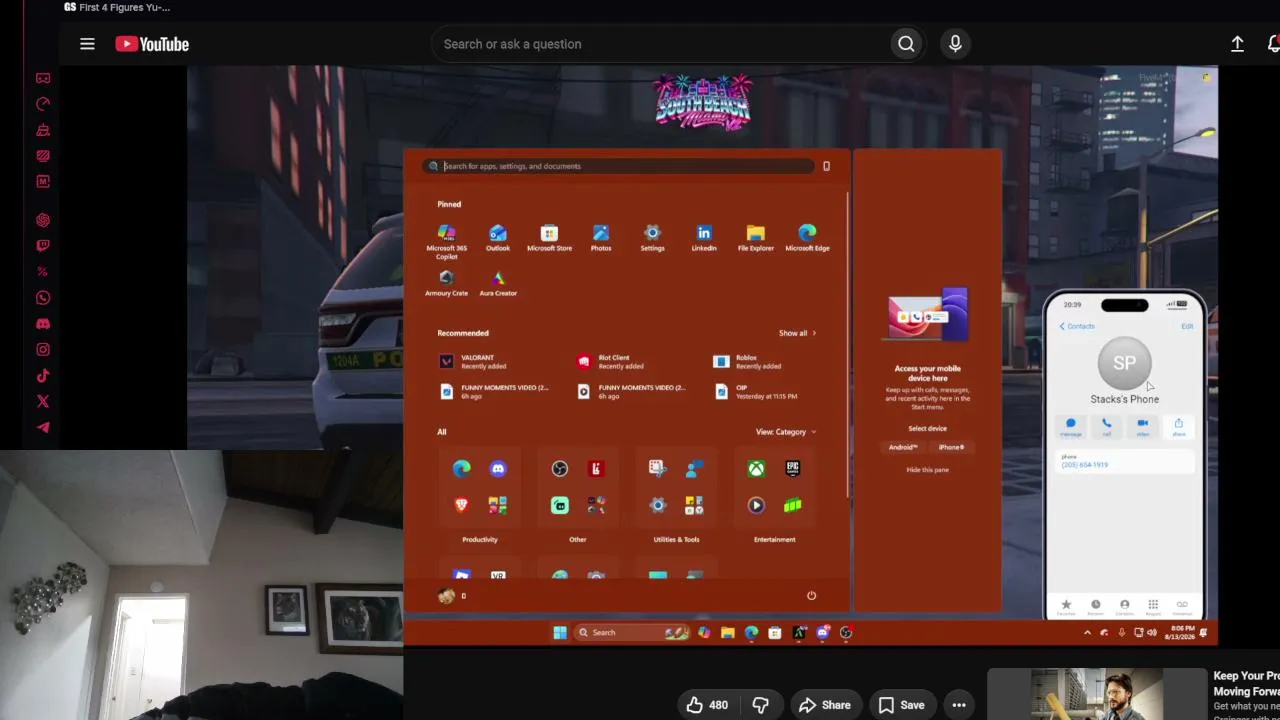Expand the system tray hidden icons chevron
1280x720 pixels.
click(x=1087, y=632)
